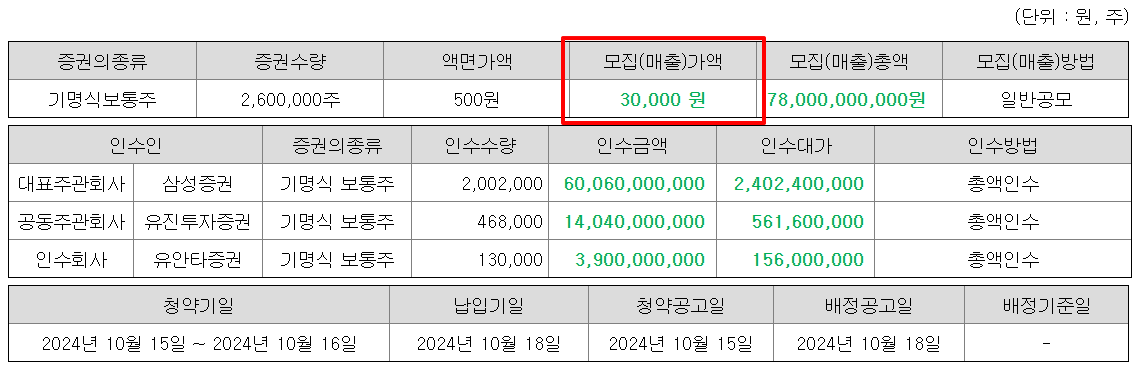Select the 30,000 원 offering price
This screenshot has height=367, width=1144.
pos(662,99)
